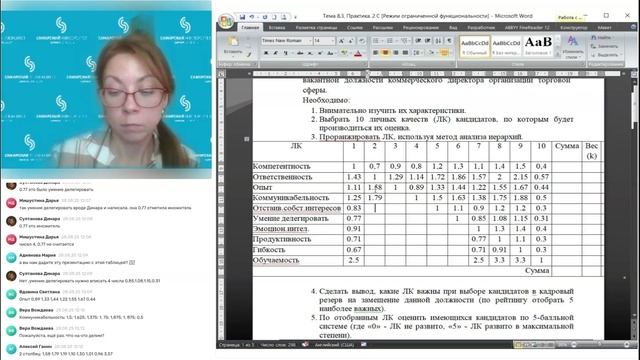Open the ABBYY FineReader 12 tab

coord(527,28)
